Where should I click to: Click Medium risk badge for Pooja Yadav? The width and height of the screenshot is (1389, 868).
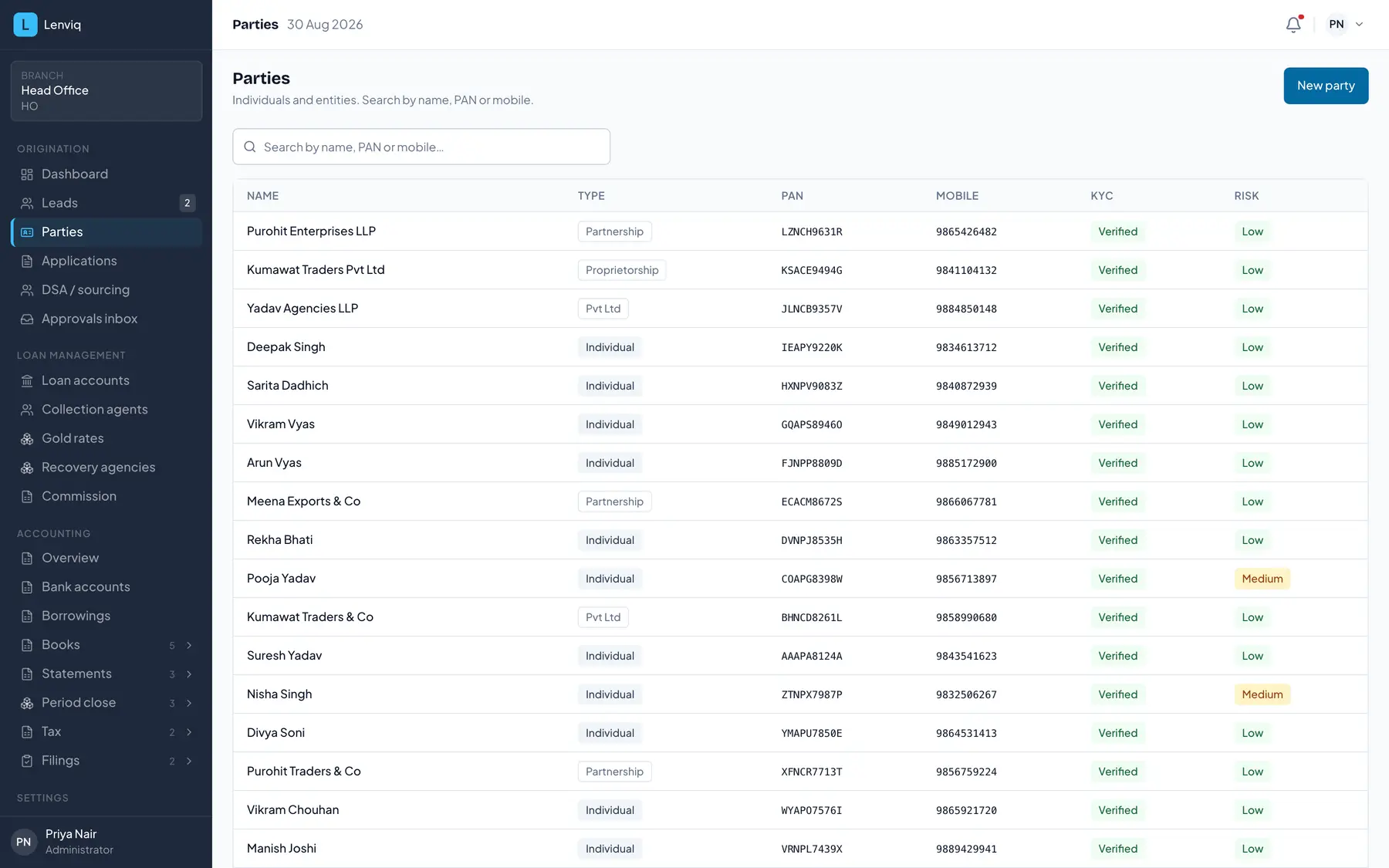1262,579
